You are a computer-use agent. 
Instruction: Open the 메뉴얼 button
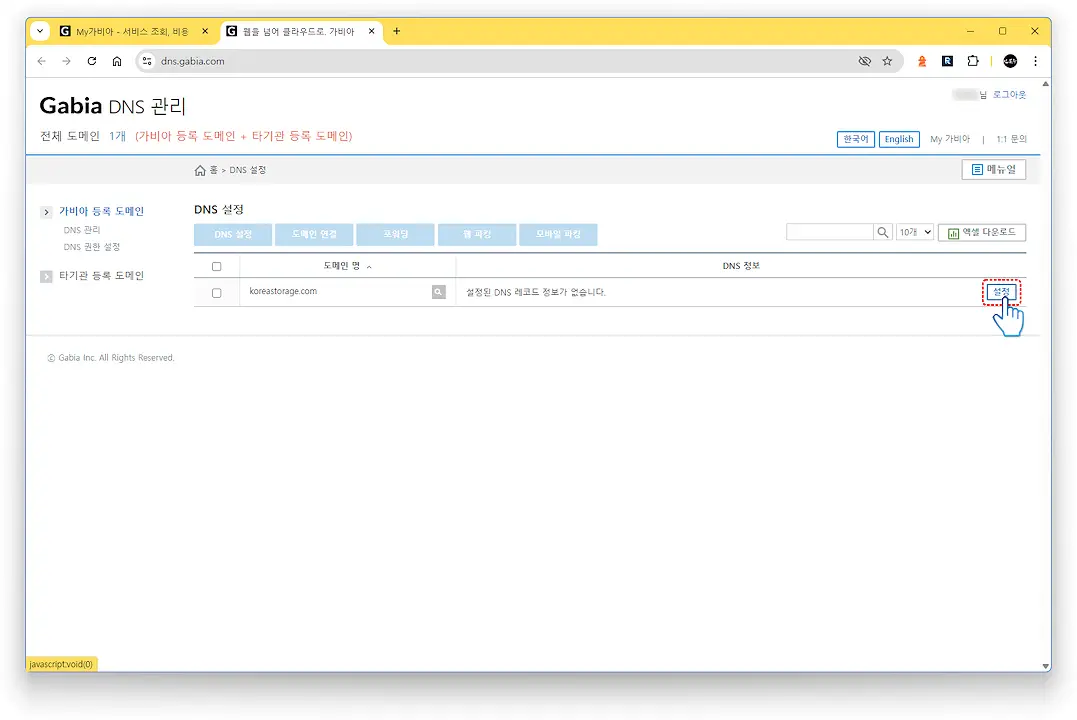994,170
